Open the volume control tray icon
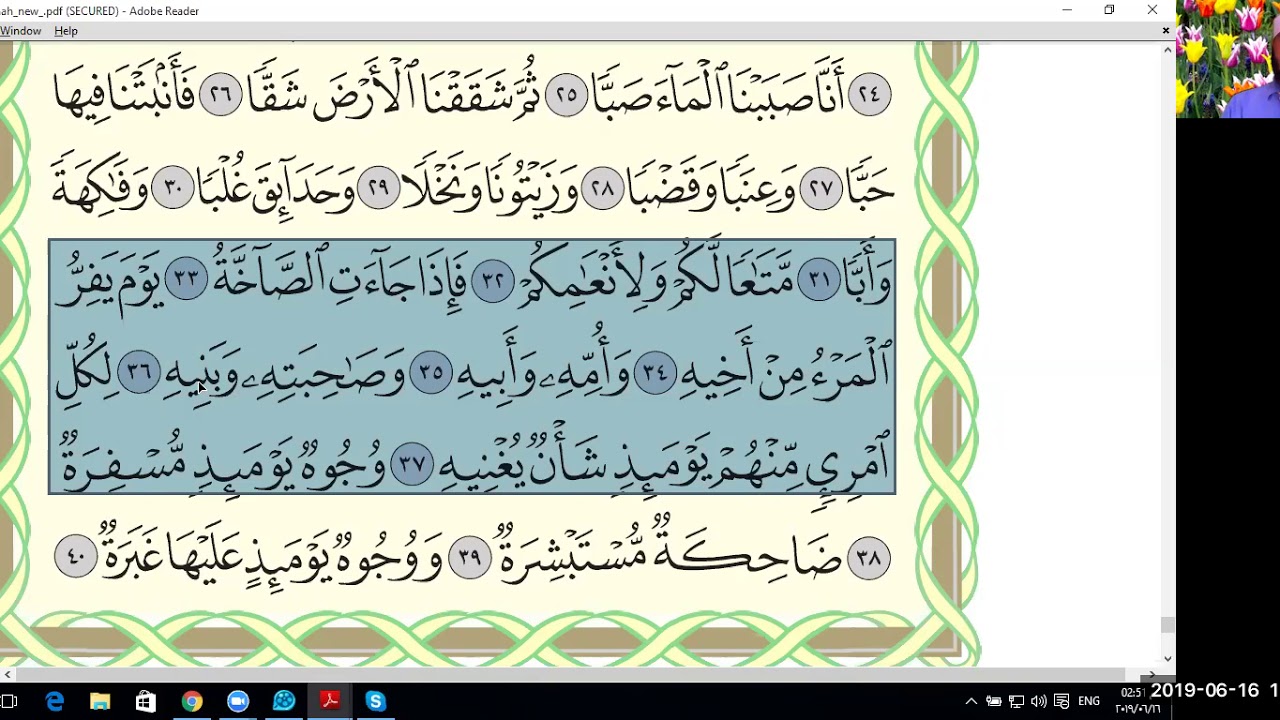1280x720 pixels. (x=1039, y=702)
